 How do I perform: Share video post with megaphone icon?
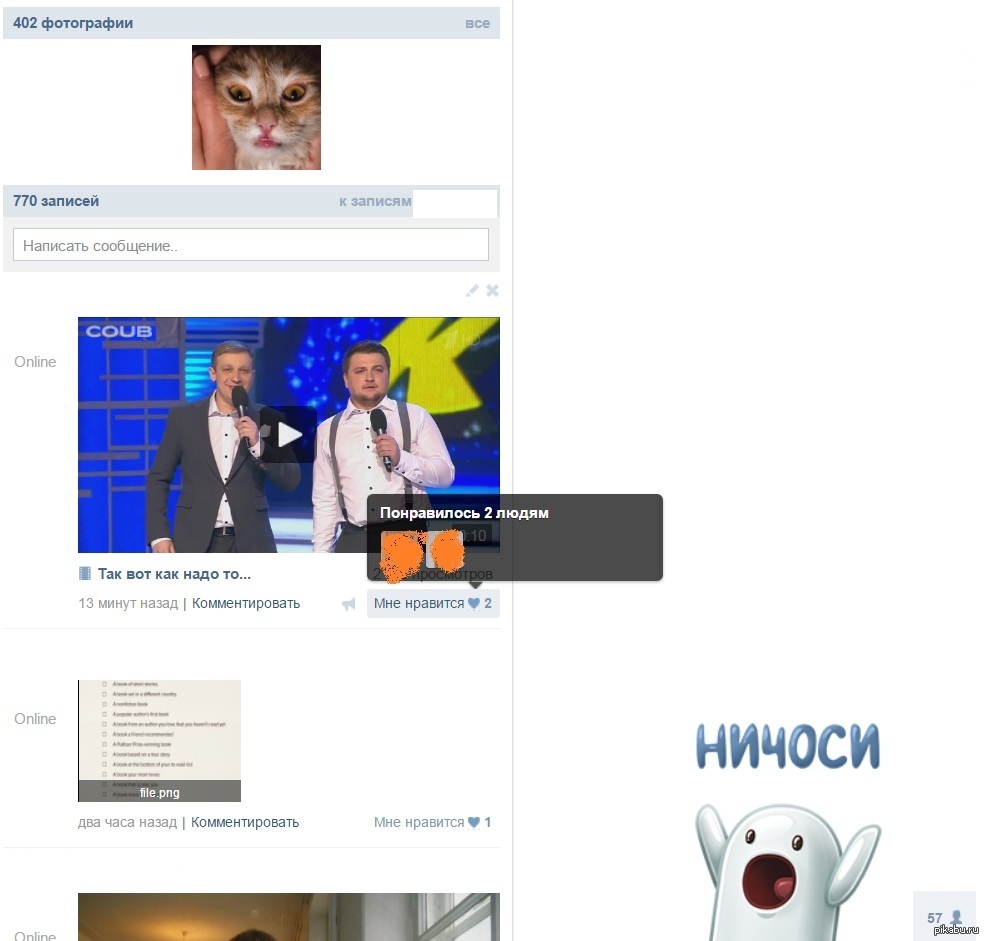pyautogui.click(x=348, y=604)
